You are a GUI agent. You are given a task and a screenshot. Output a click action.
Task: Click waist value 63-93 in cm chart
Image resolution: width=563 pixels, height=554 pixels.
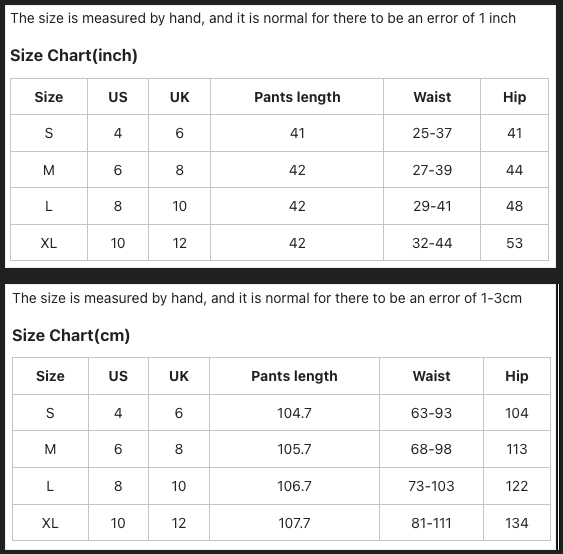pos(431,413)
